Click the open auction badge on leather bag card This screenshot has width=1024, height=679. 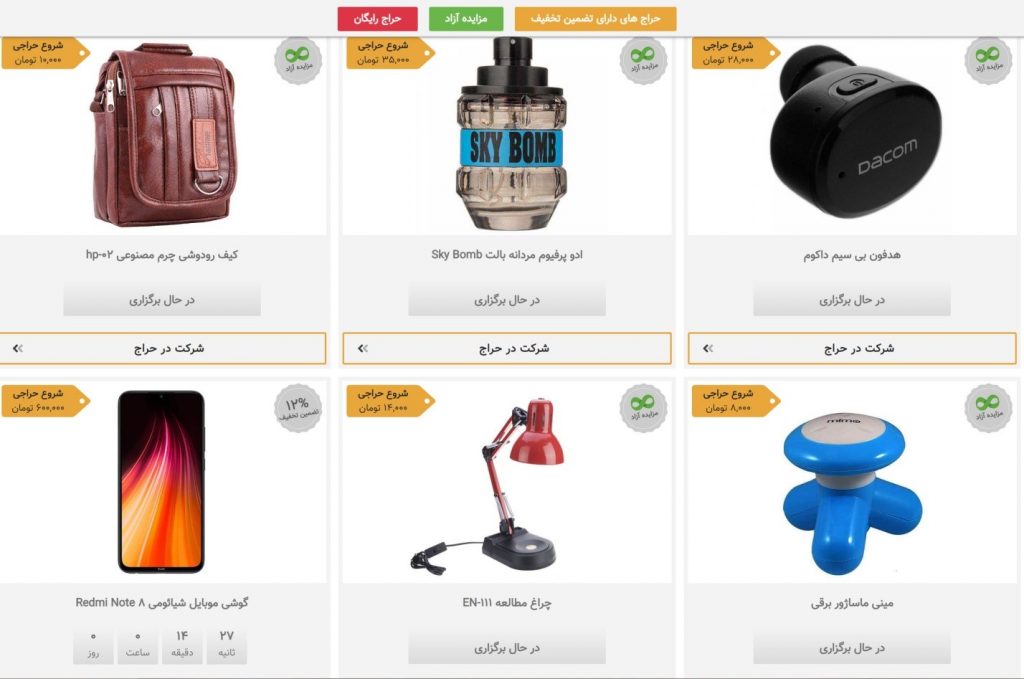pyautogui.click(x=298, y=61)
